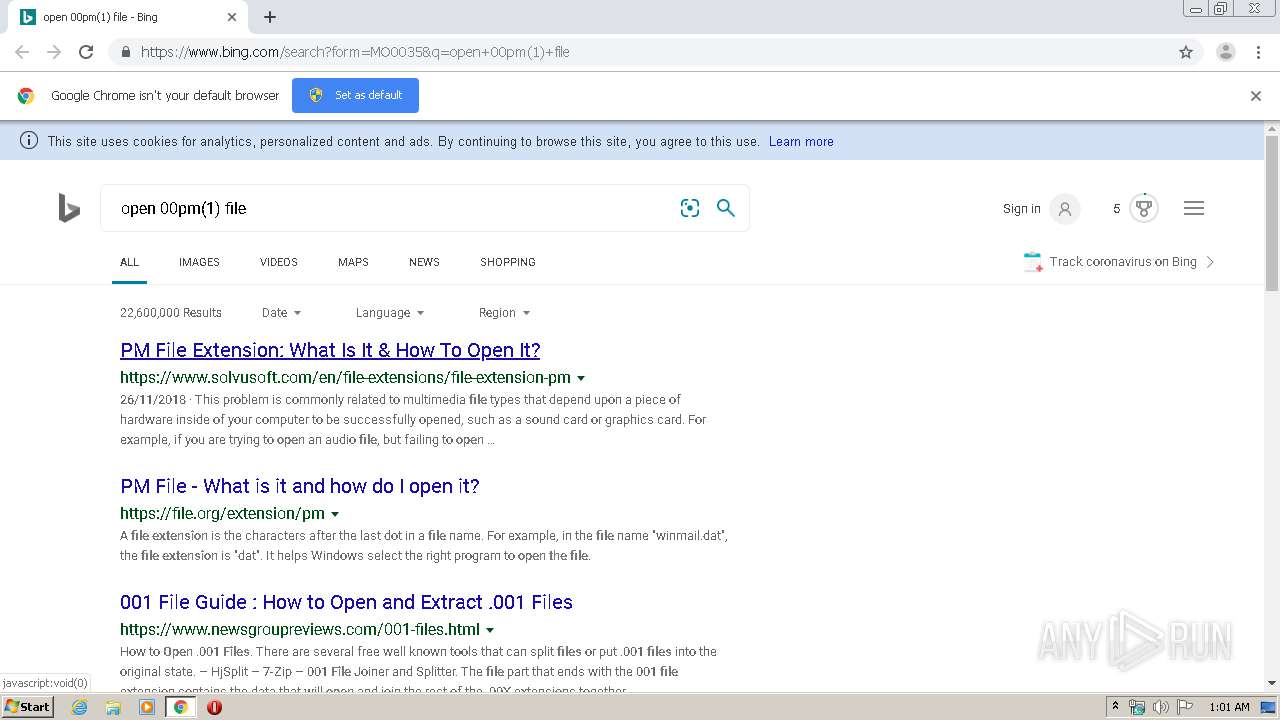Expand the Date filter dropdown
The image size is (1280, 720).
pos(281,313)
